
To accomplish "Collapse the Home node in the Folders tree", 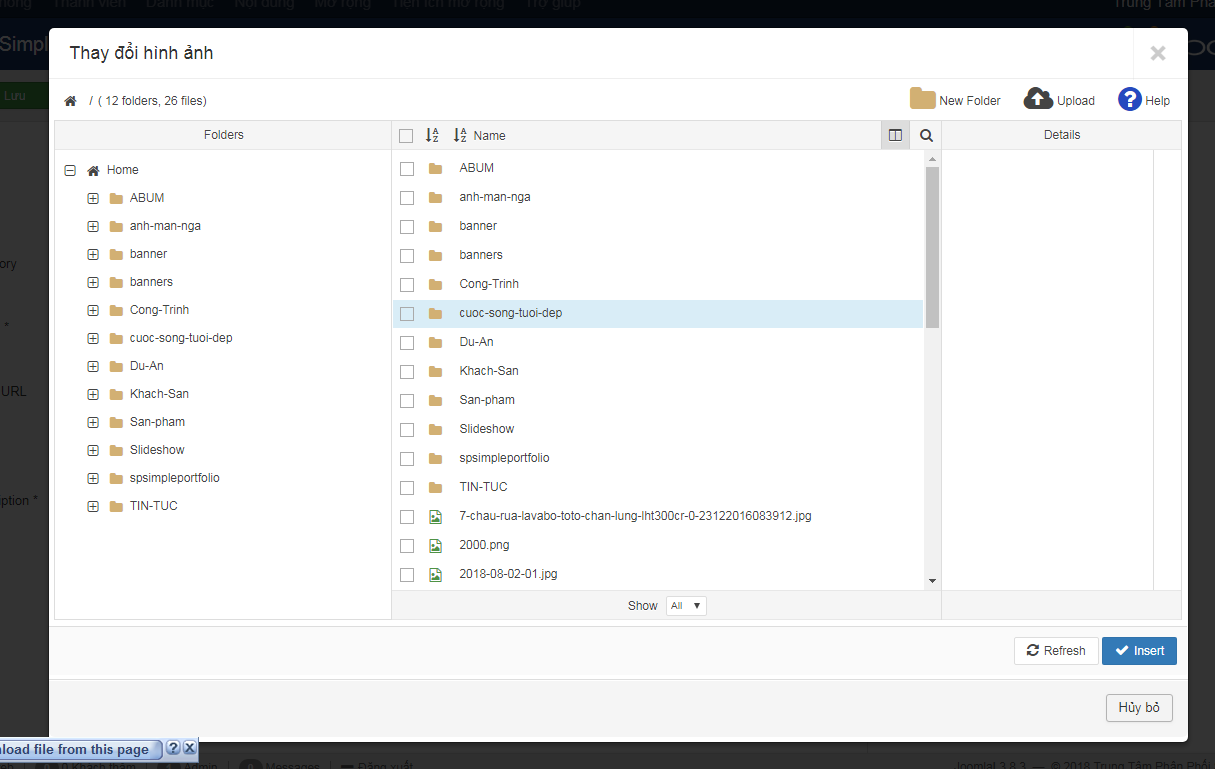I will 70,170.
